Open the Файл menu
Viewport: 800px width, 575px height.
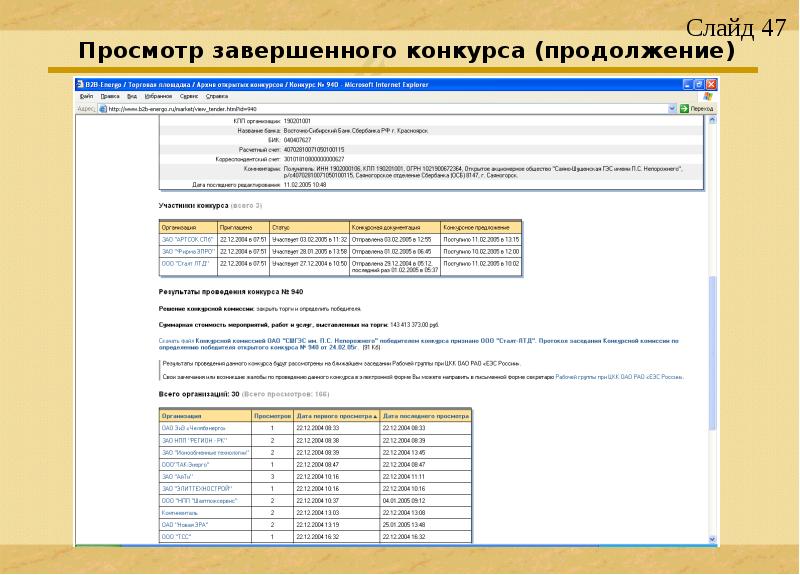click(86, 97)
